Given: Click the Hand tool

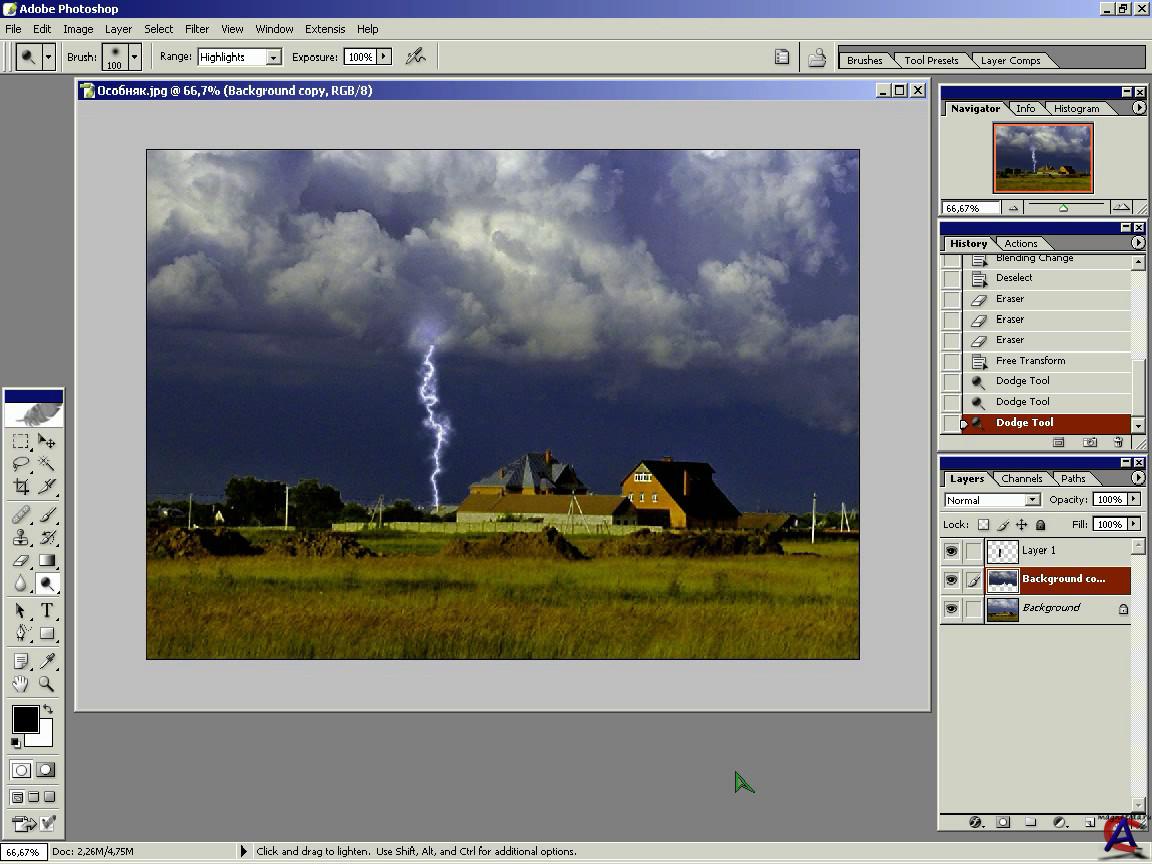Looking at the screenshot, I should (21, 684).
